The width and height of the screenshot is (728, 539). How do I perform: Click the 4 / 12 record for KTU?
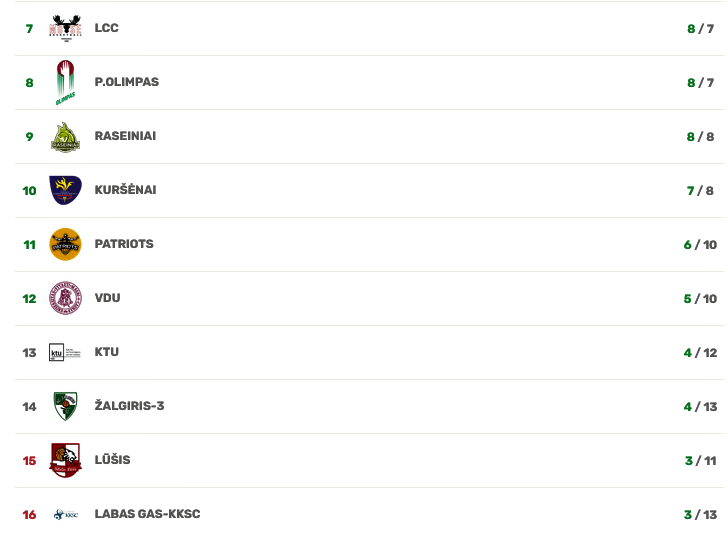[700, 353]
